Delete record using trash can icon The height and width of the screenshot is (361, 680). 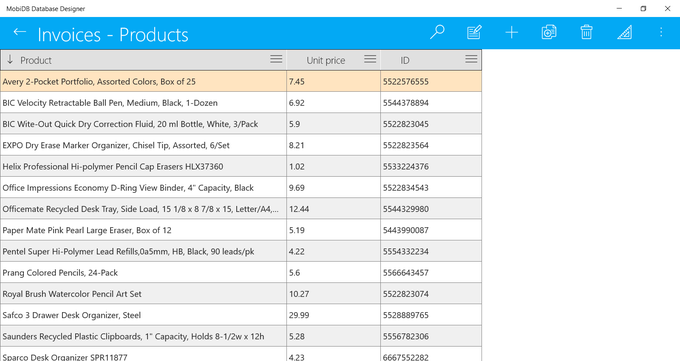click(x=586, y=32)
